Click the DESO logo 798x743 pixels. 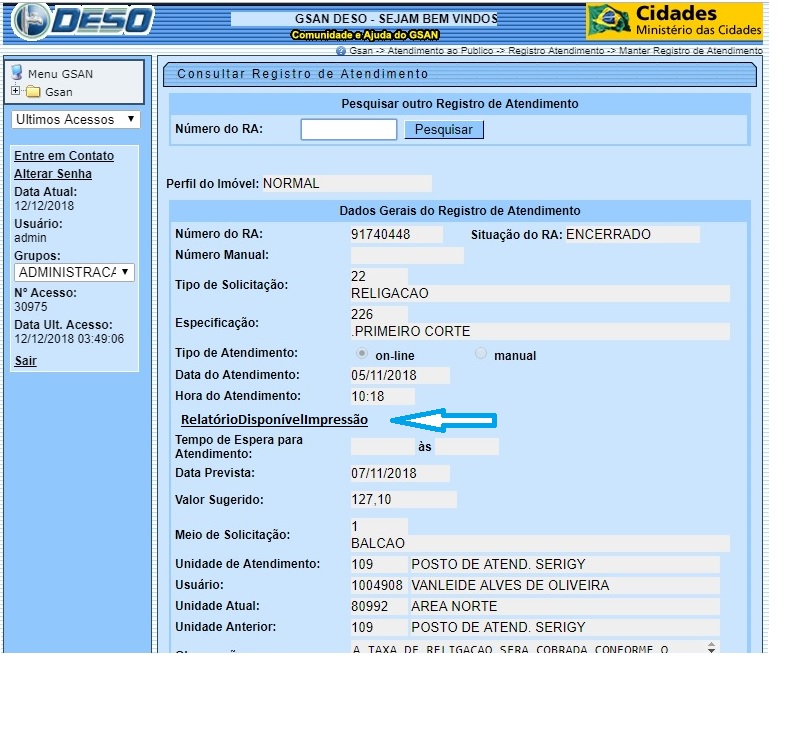80,21
